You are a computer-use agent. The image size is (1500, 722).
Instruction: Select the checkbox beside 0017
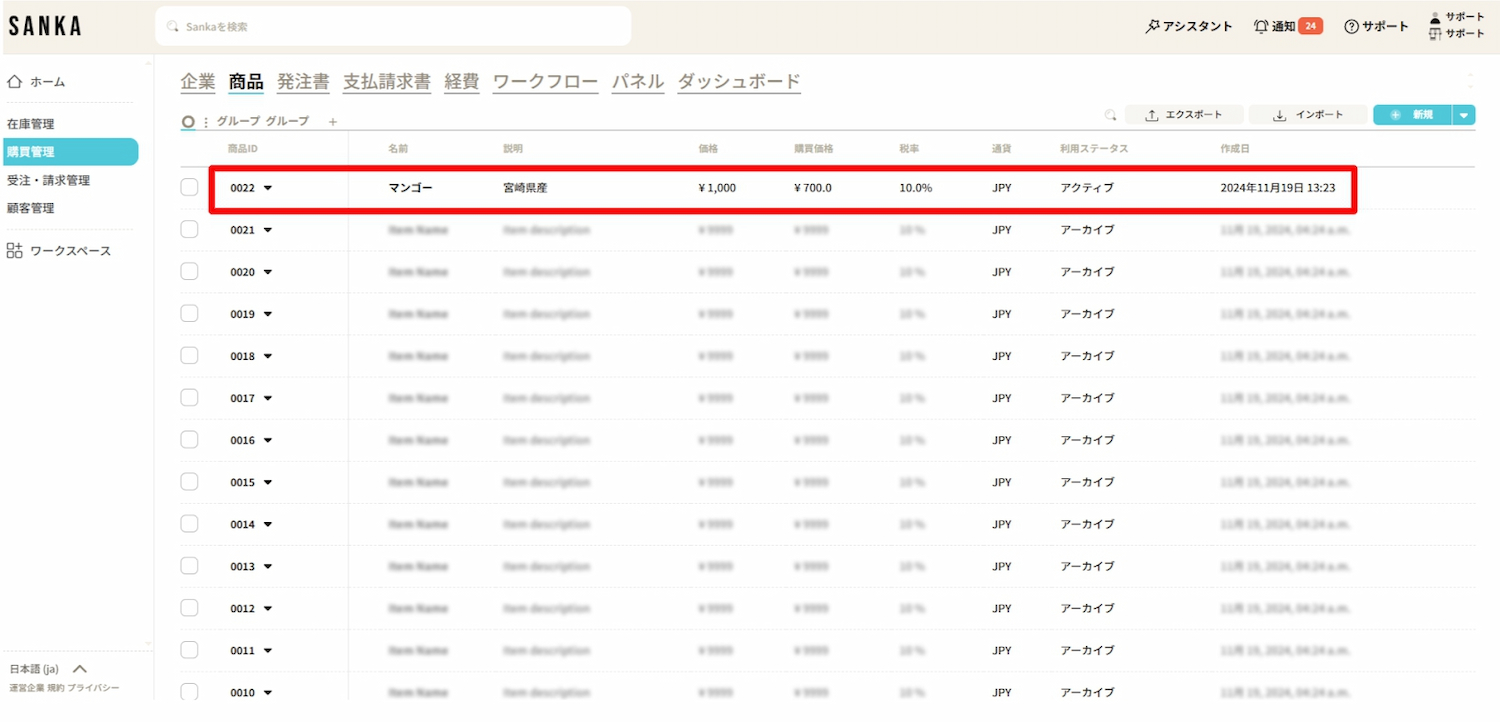pos(190,397)
